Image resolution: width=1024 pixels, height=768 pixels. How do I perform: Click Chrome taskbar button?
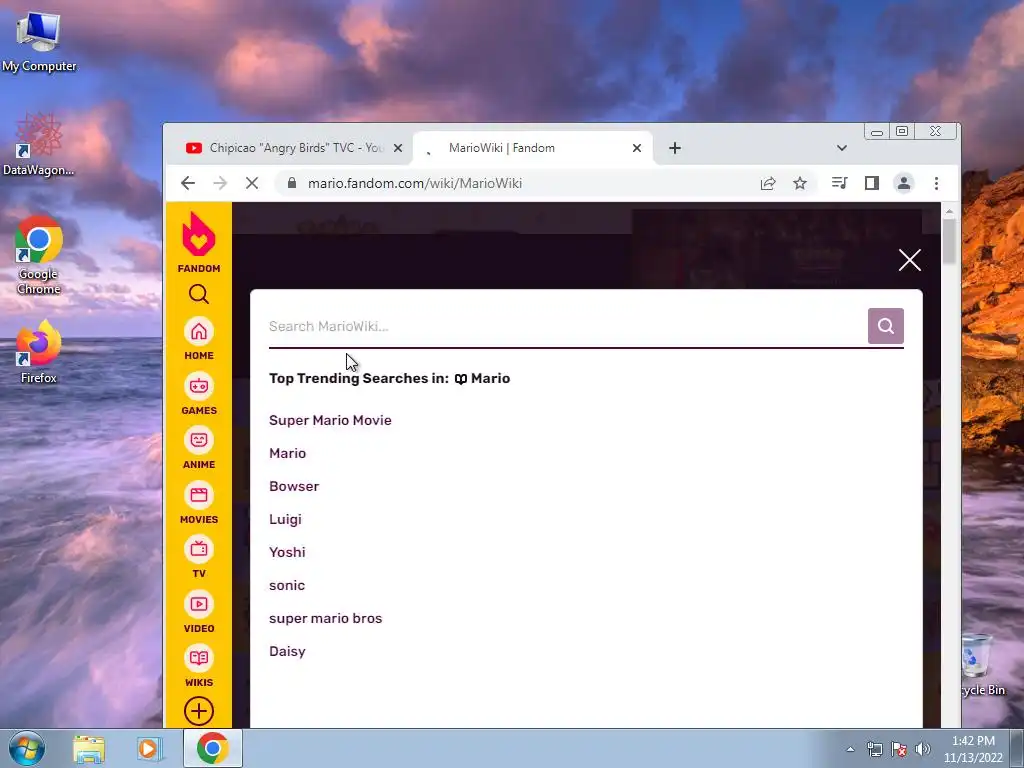(x=212, y=748)
